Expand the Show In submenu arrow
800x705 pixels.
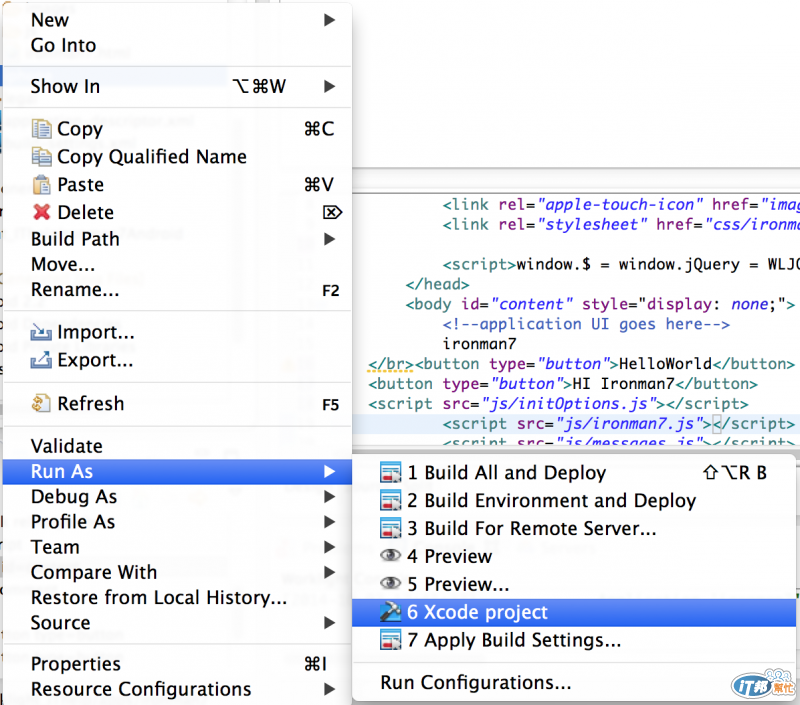tap(330, 86)
